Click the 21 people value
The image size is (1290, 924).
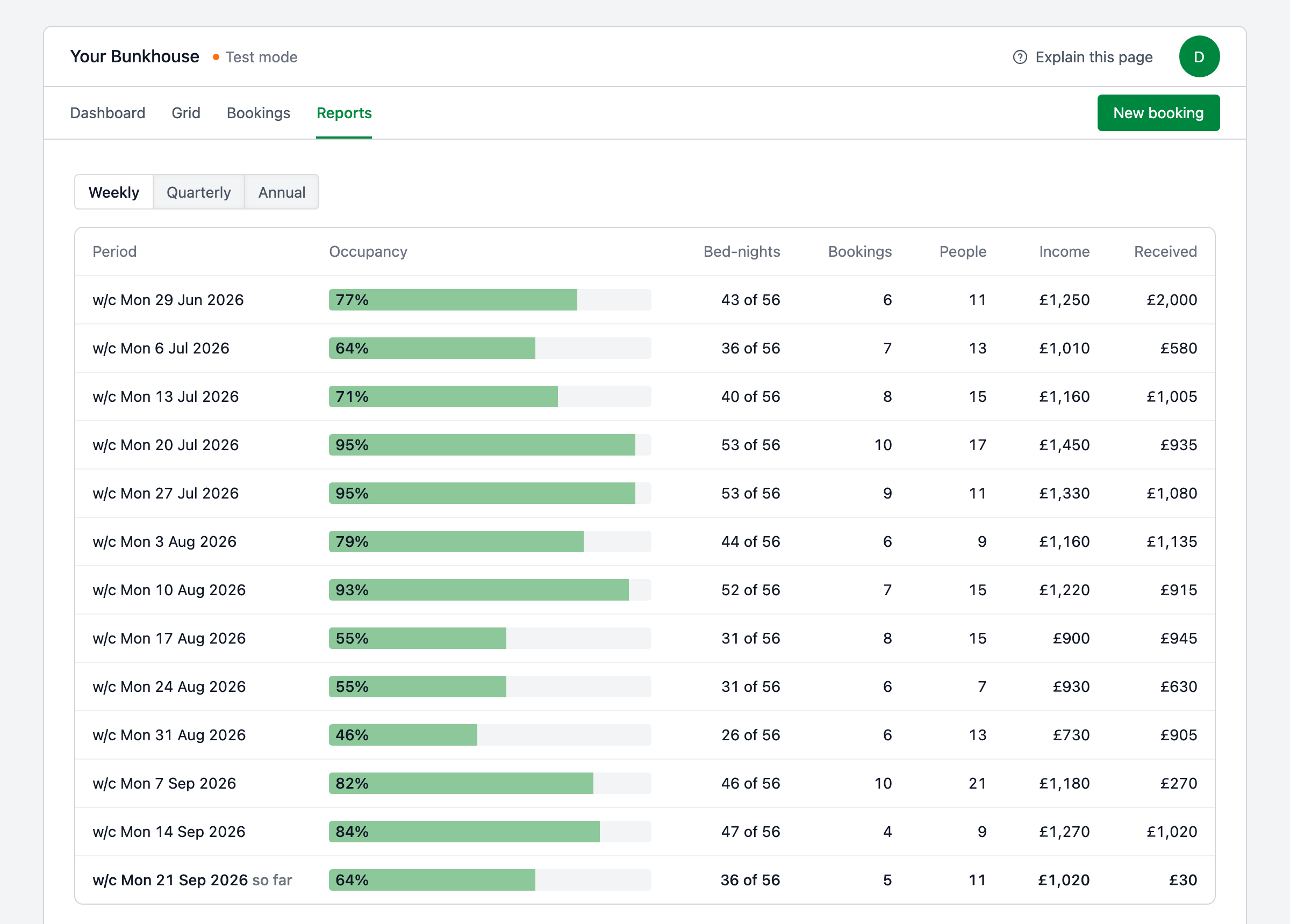coord(977,783)
